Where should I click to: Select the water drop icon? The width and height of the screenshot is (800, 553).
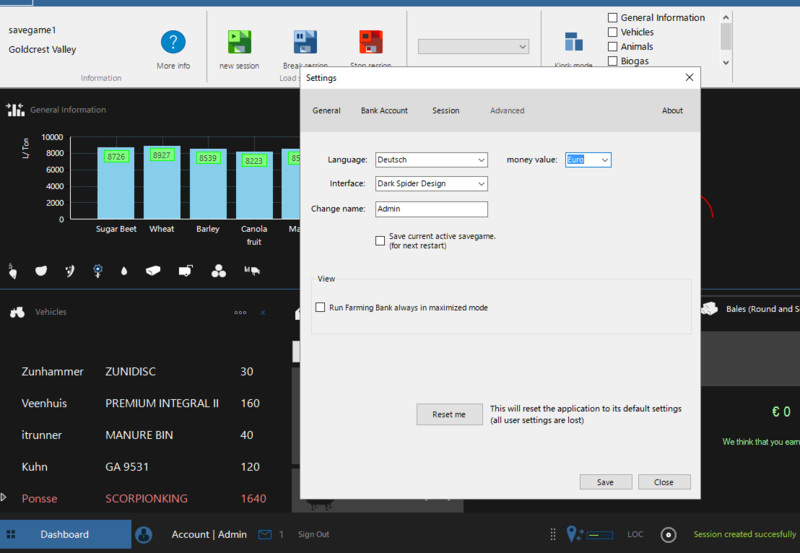[124, 270]
